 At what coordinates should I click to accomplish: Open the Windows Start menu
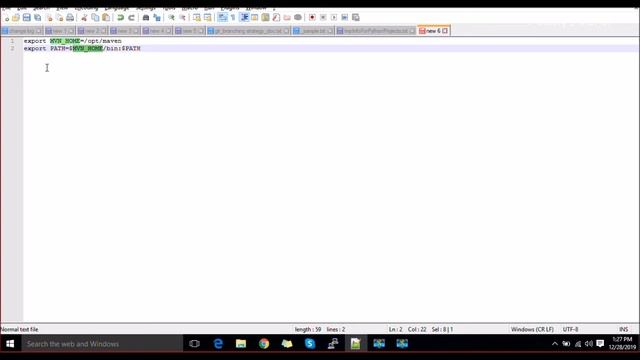click(10, 344)
